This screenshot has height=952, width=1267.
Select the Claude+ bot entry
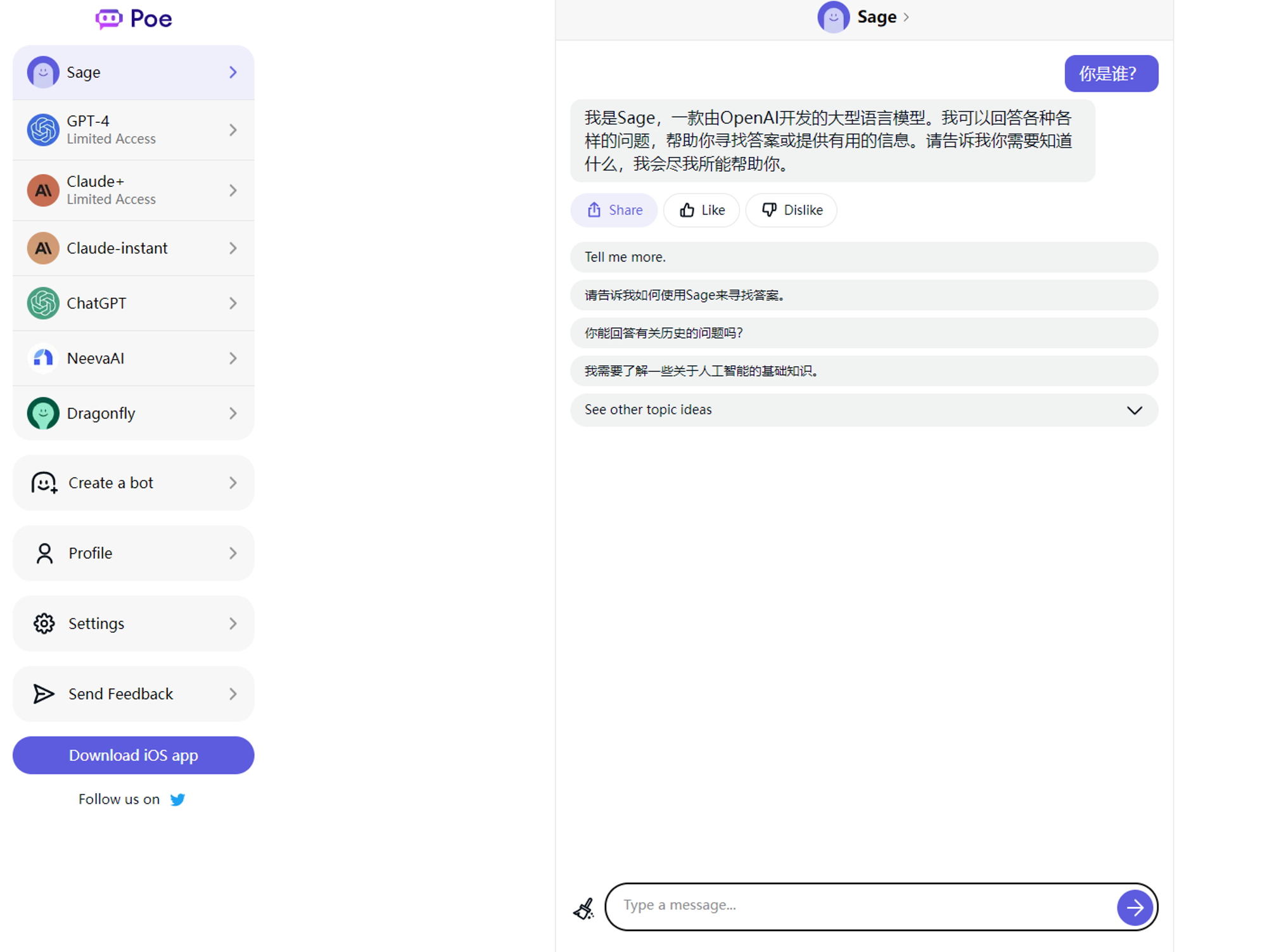133,190
